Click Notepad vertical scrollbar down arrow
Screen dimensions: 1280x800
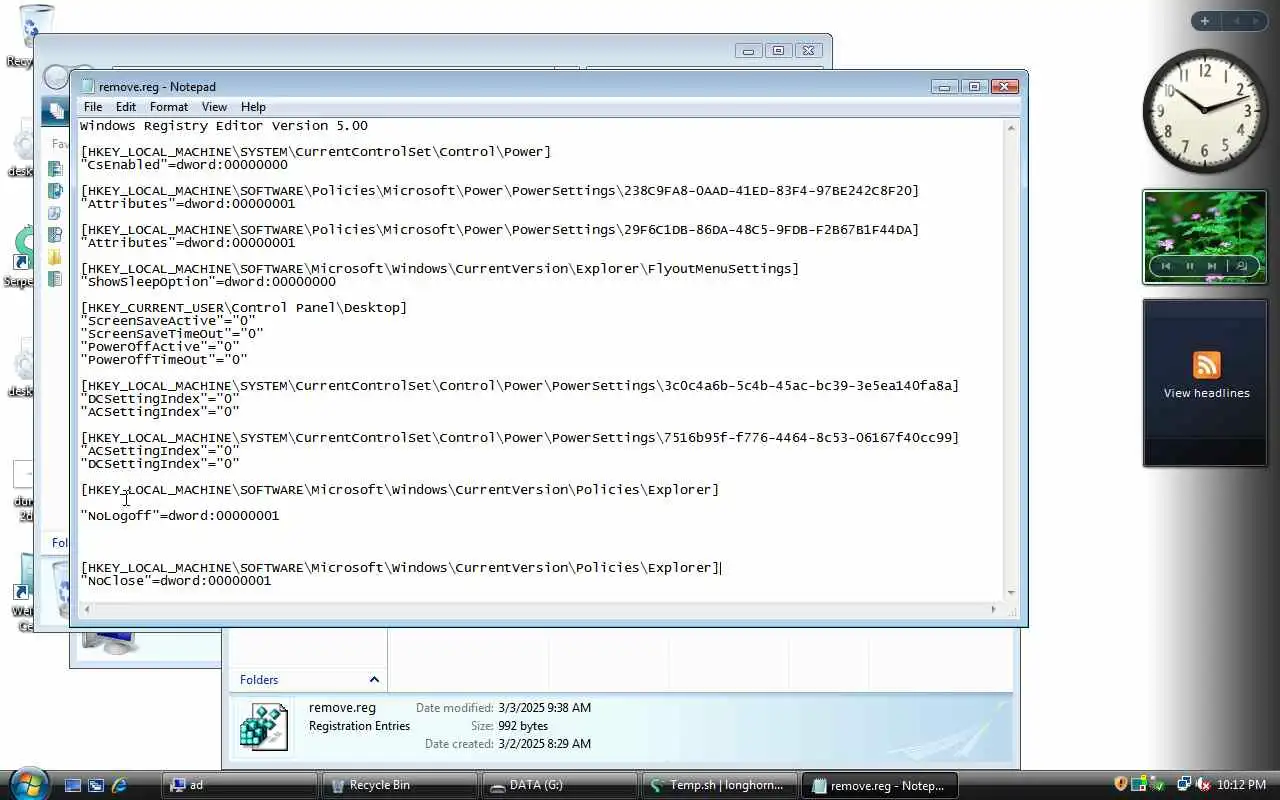coord(1011,593)
